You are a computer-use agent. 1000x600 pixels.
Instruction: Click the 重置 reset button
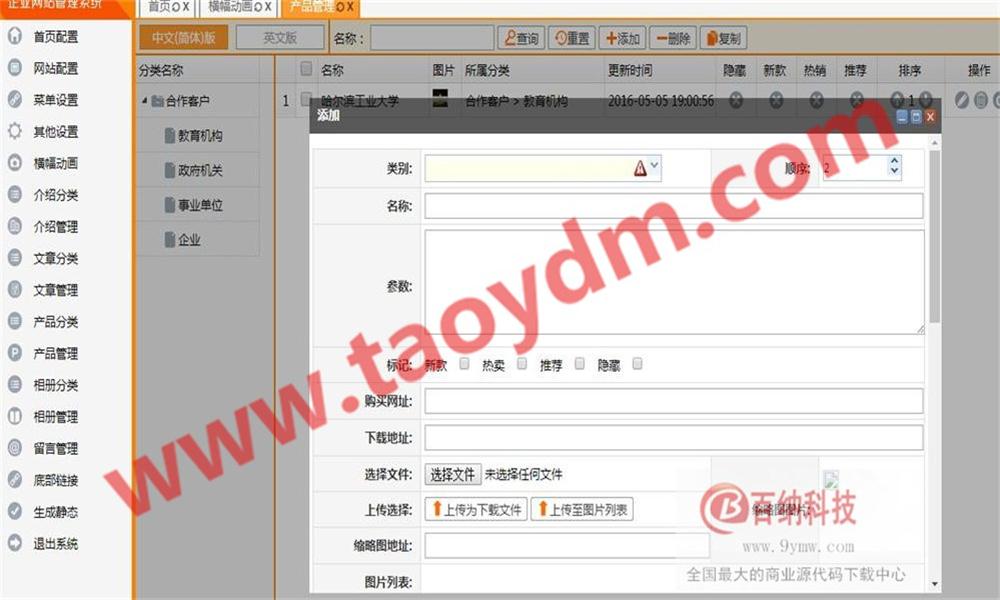(x=572, y=38)
